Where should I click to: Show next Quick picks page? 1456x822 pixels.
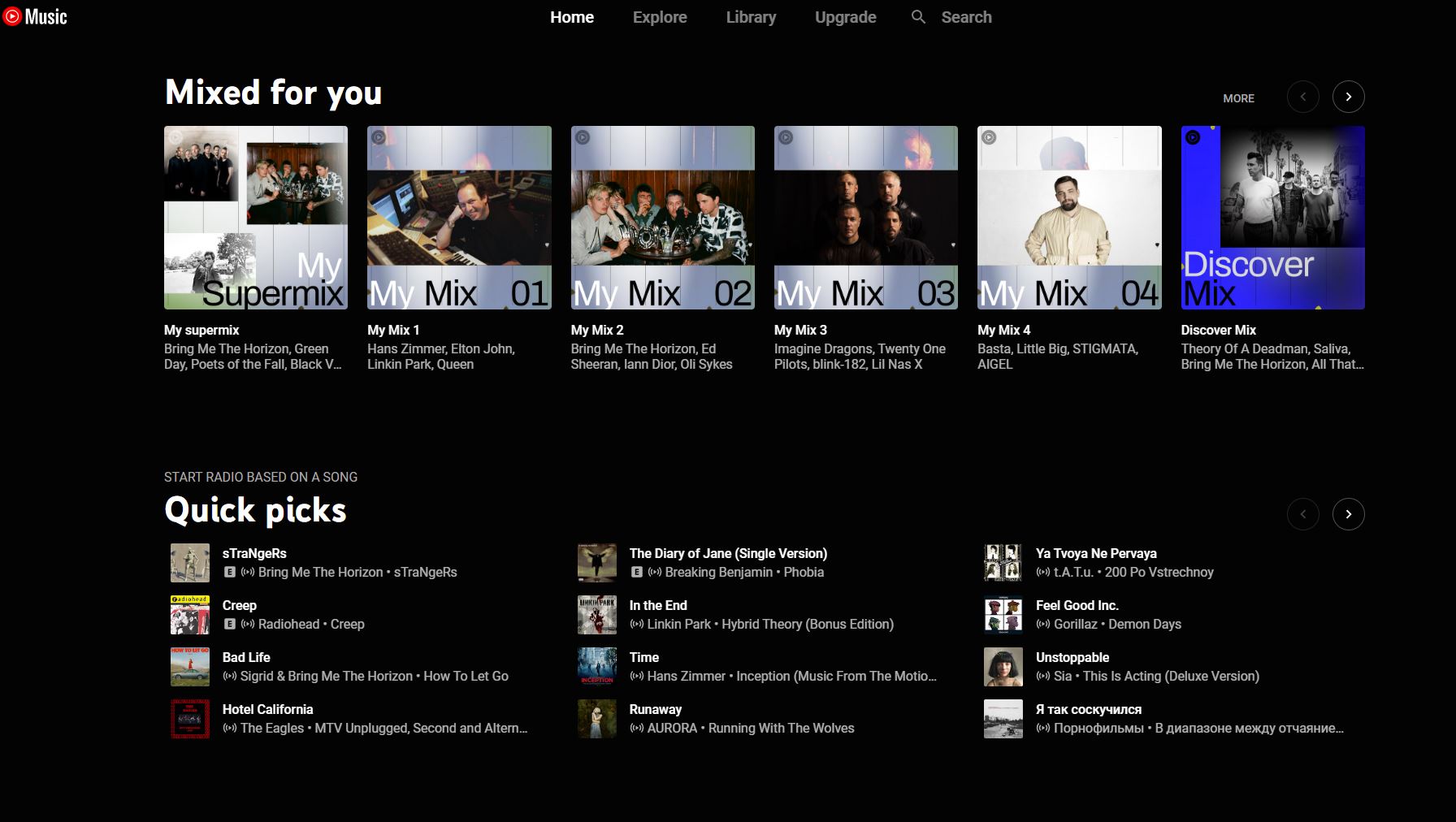click(x=1348, y=514)
